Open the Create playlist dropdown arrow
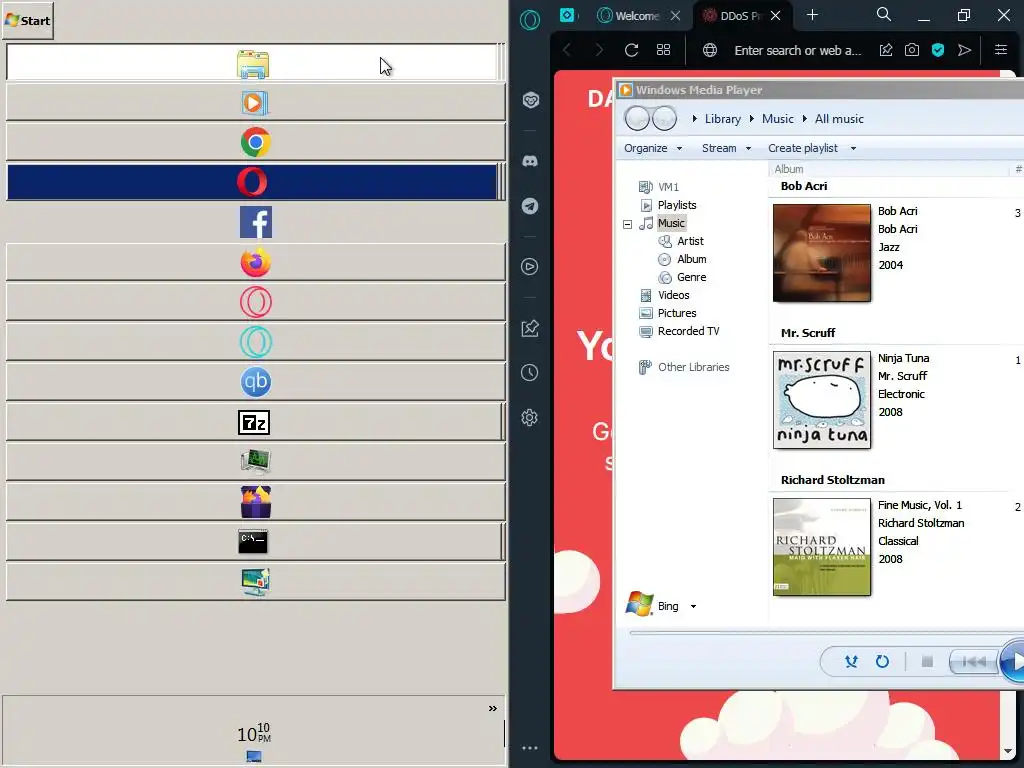 tap(853, 148)
